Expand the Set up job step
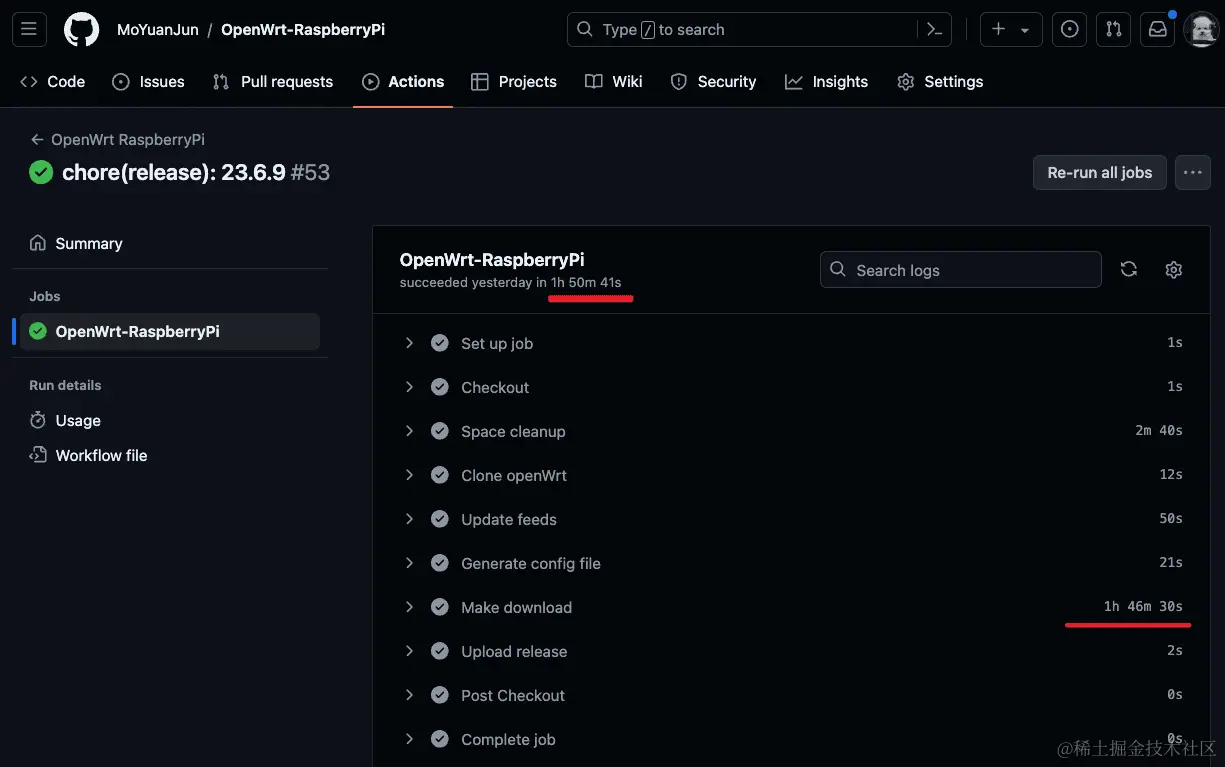 pyautogui.click(x=409, y=343)
